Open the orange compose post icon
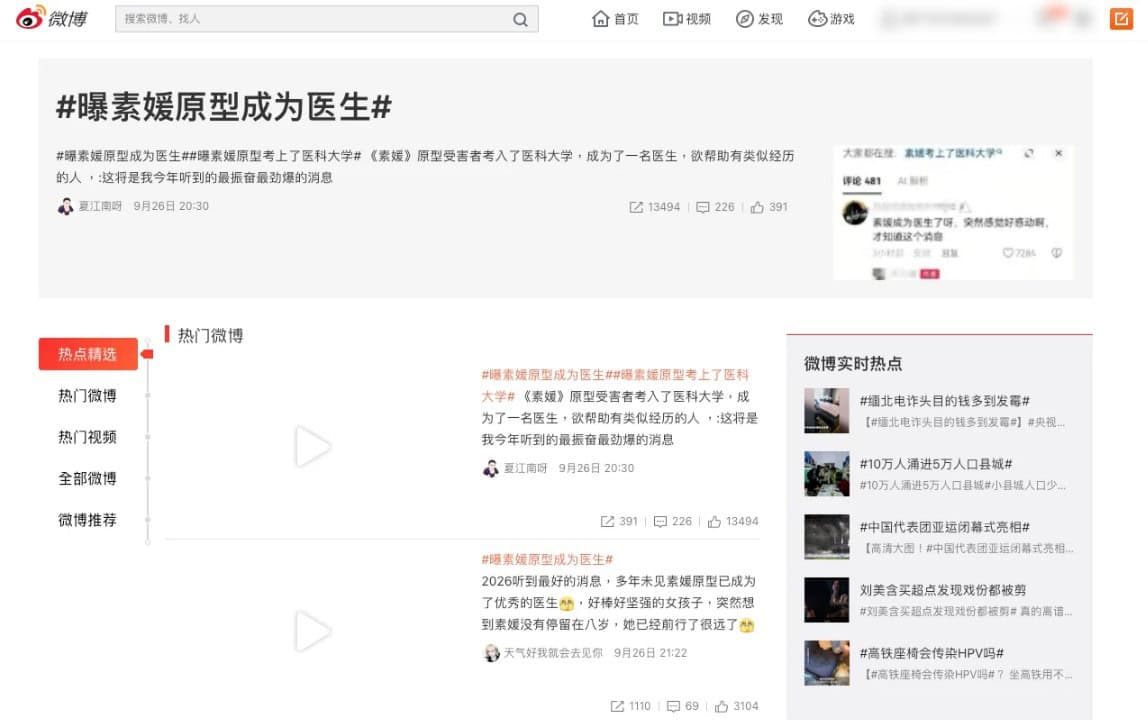 pyautogui.click(x=1121, y=18)
